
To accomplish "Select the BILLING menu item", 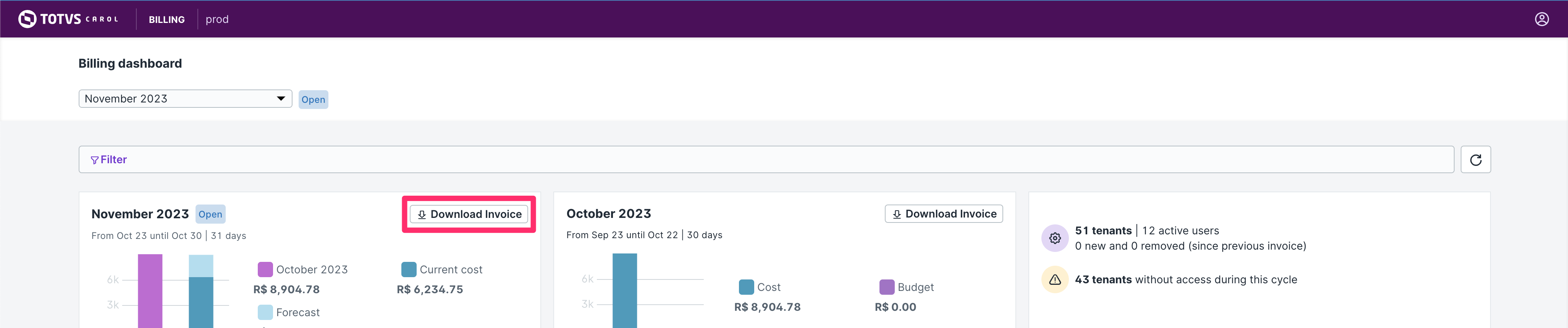I will tap(167, 19).
